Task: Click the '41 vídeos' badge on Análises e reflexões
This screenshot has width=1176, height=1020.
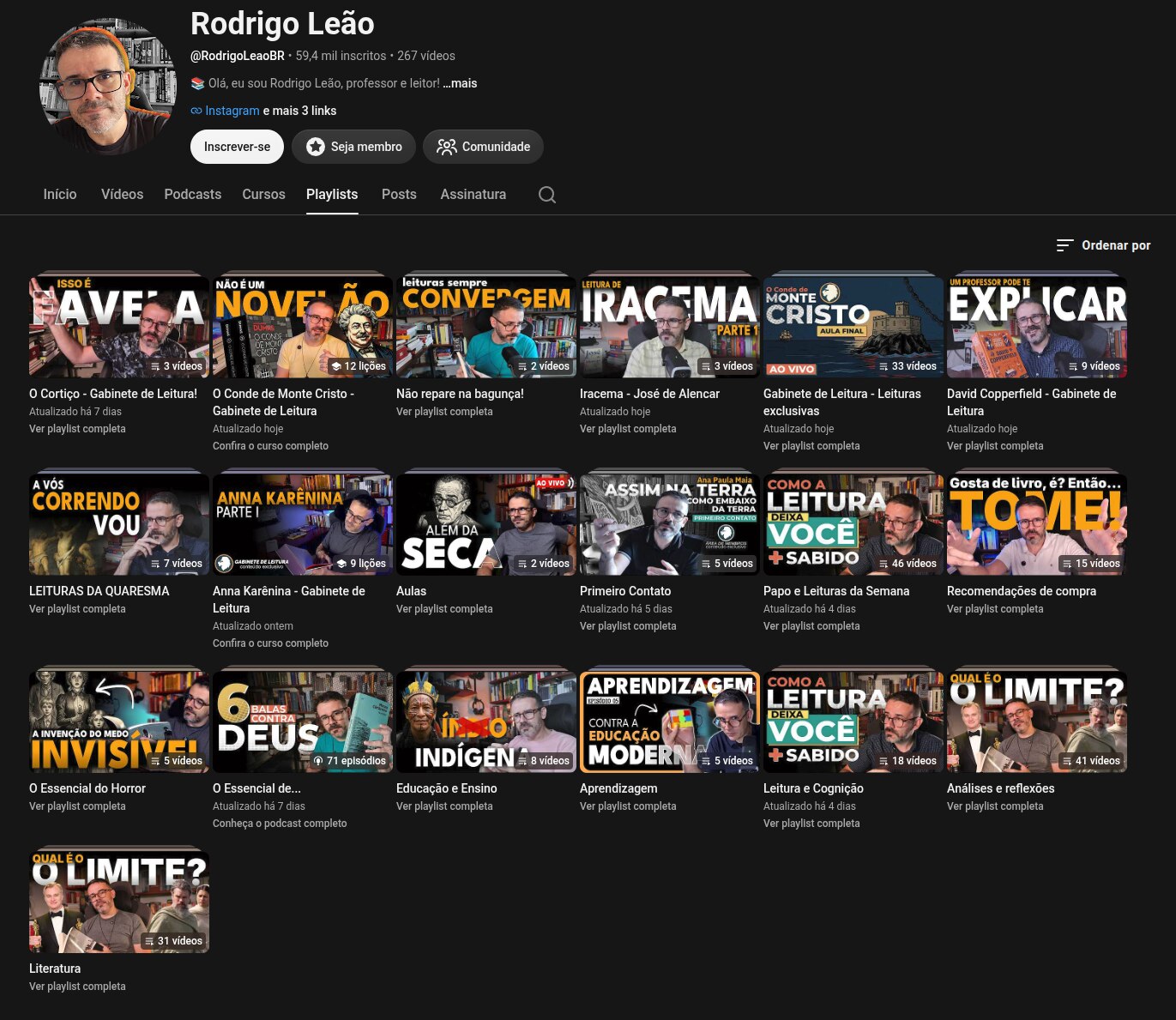Action: click(1090, 761)
